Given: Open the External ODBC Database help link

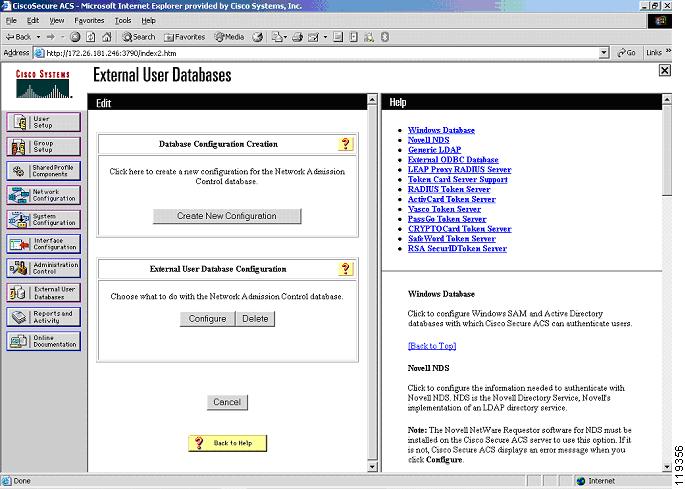Looking at the screenshot, I should [x=453, y=160].
